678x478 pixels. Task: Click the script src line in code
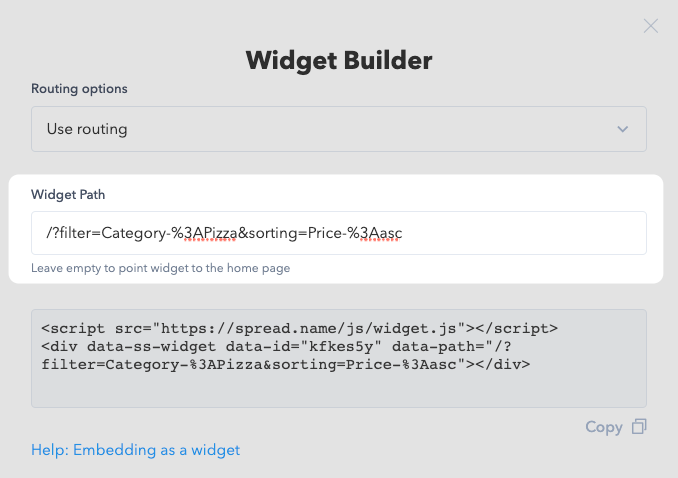click(299, 329)
